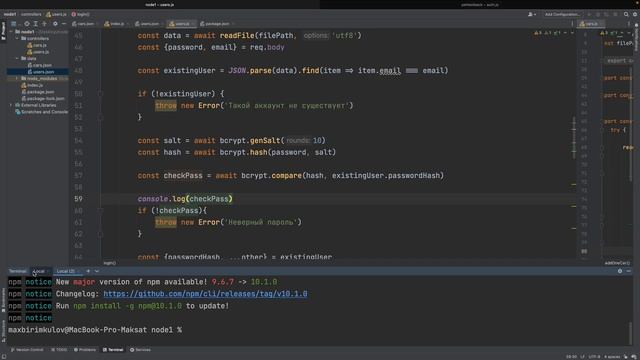Screen dimensions: 640x360
Task: Click UTF-8 encoding in status bar
Action: pos(594,357)
